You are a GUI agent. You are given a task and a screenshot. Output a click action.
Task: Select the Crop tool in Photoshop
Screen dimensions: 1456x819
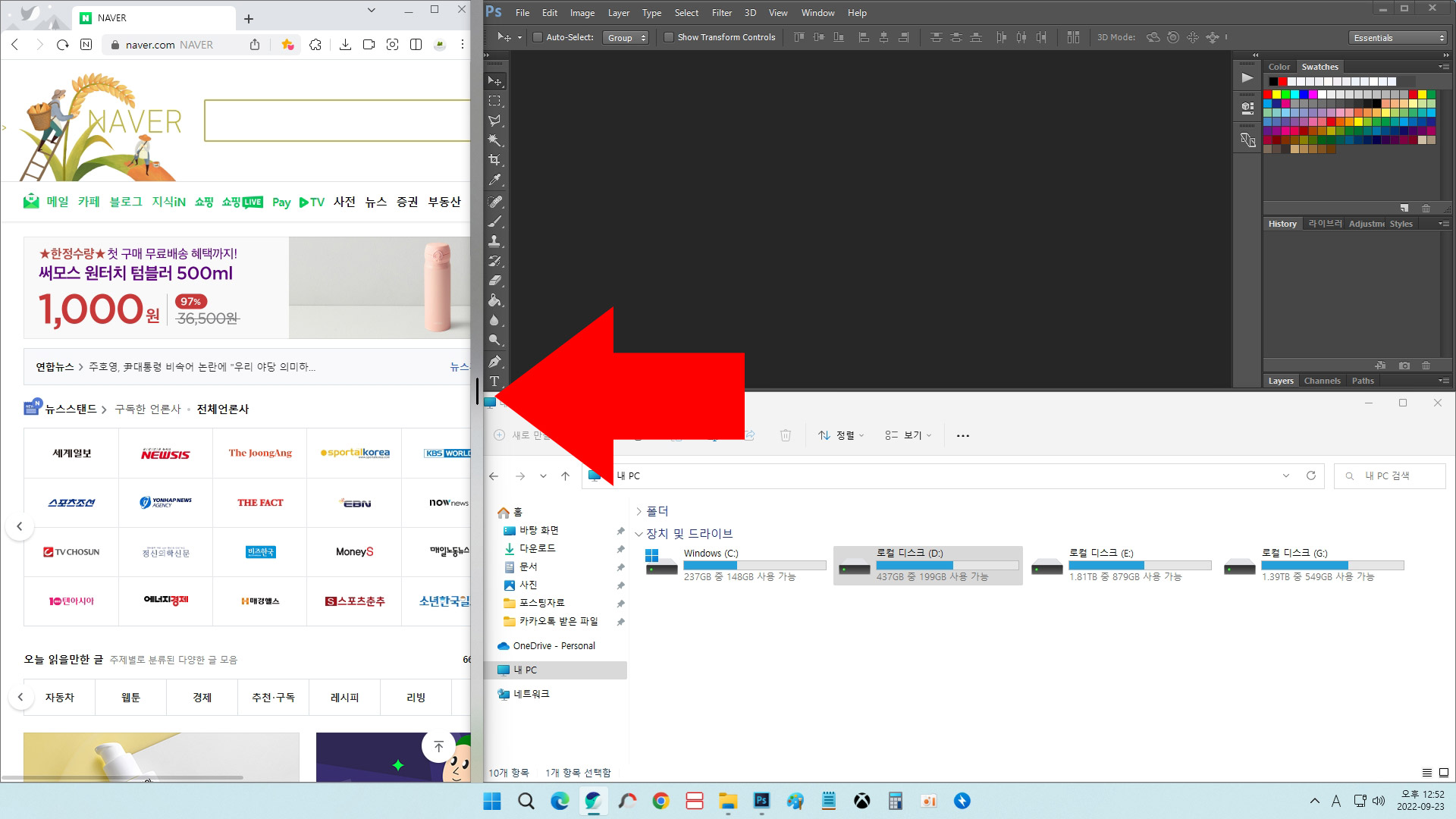click(494, 160)
